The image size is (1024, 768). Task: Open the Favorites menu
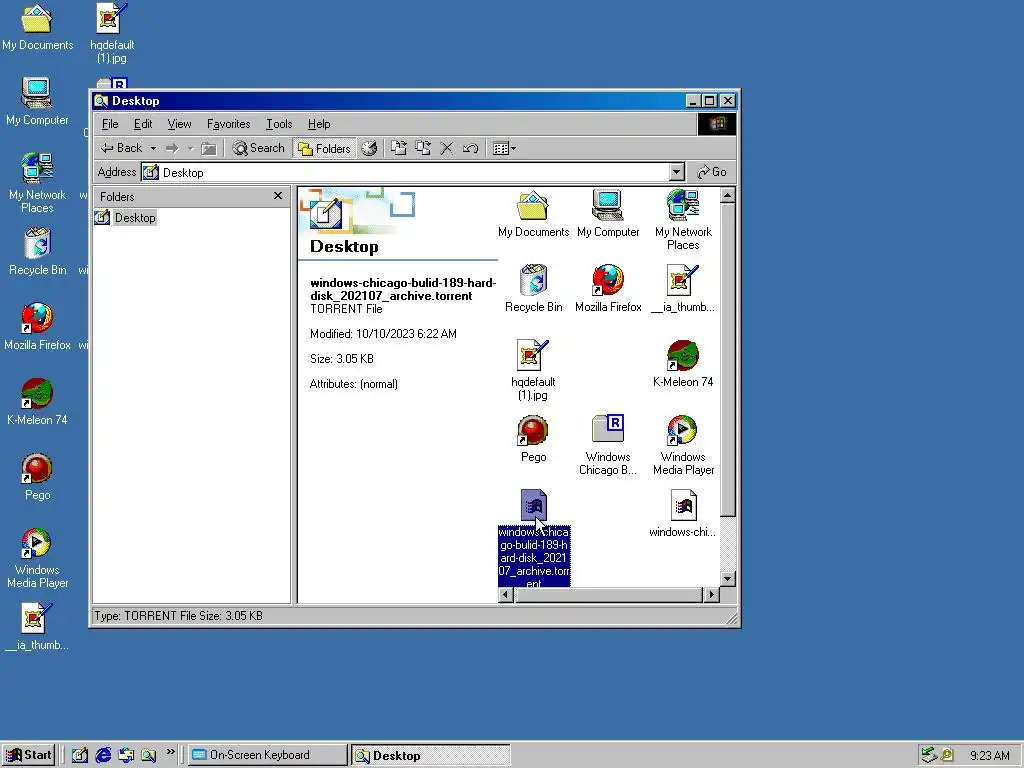[x=229, y=124]
